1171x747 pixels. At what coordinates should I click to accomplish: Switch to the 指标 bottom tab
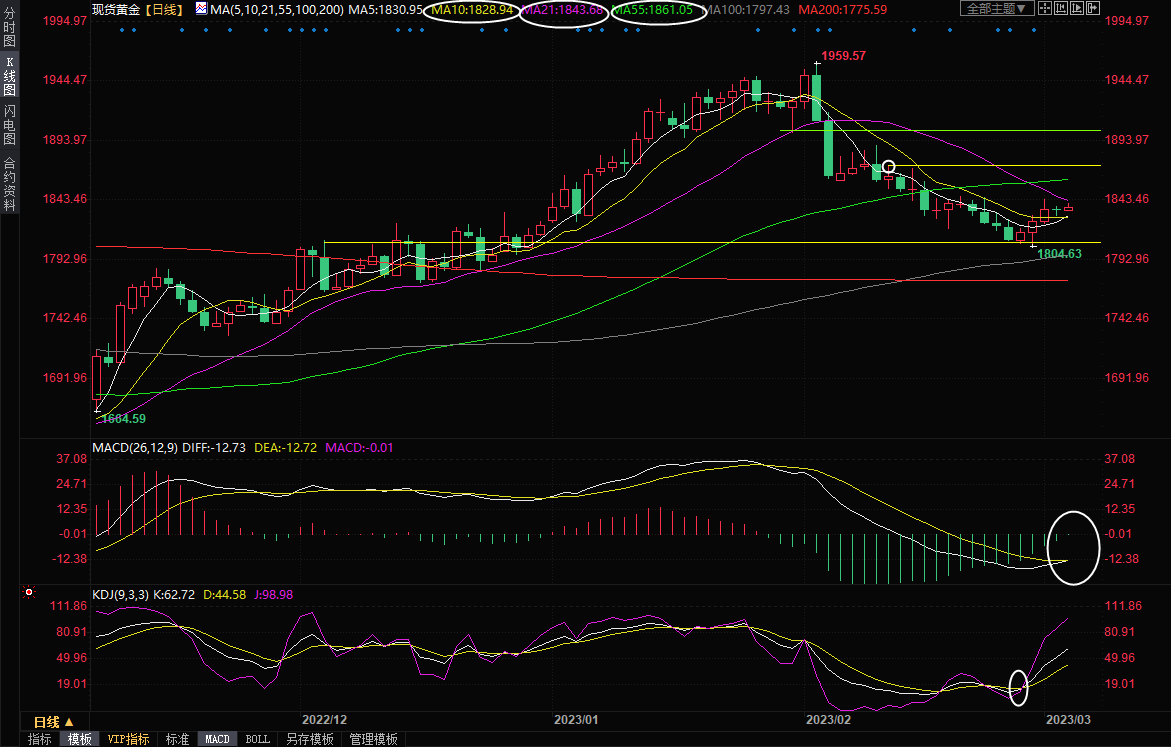[x=40, y=739]
